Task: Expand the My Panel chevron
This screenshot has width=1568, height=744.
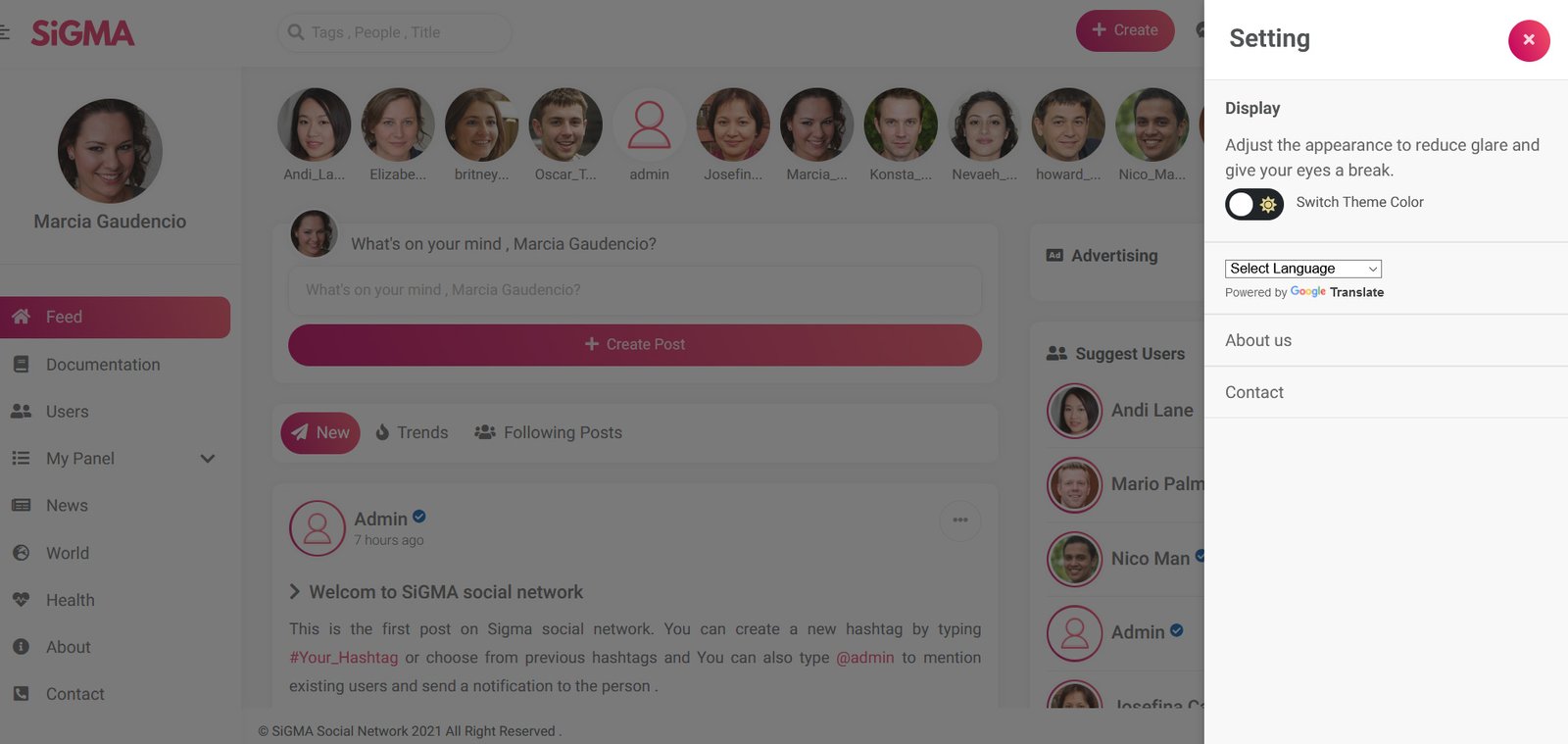Action: [208, 459]
